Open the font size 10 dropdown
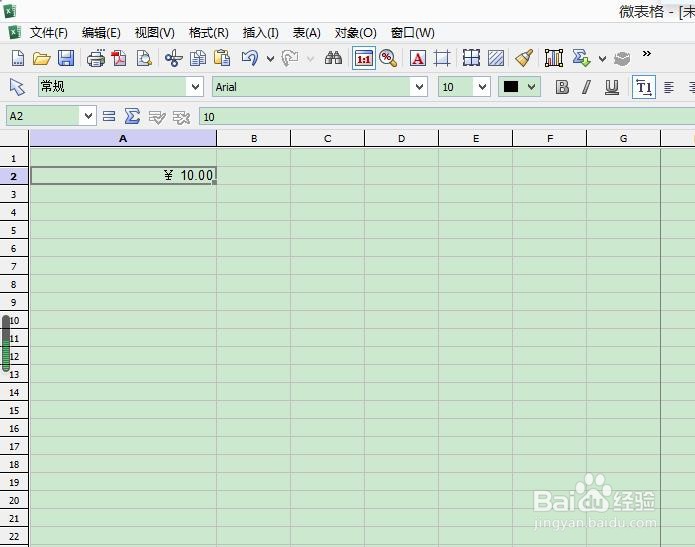The height and width of the screenshot is (547, 695). (x=482, y=87)
